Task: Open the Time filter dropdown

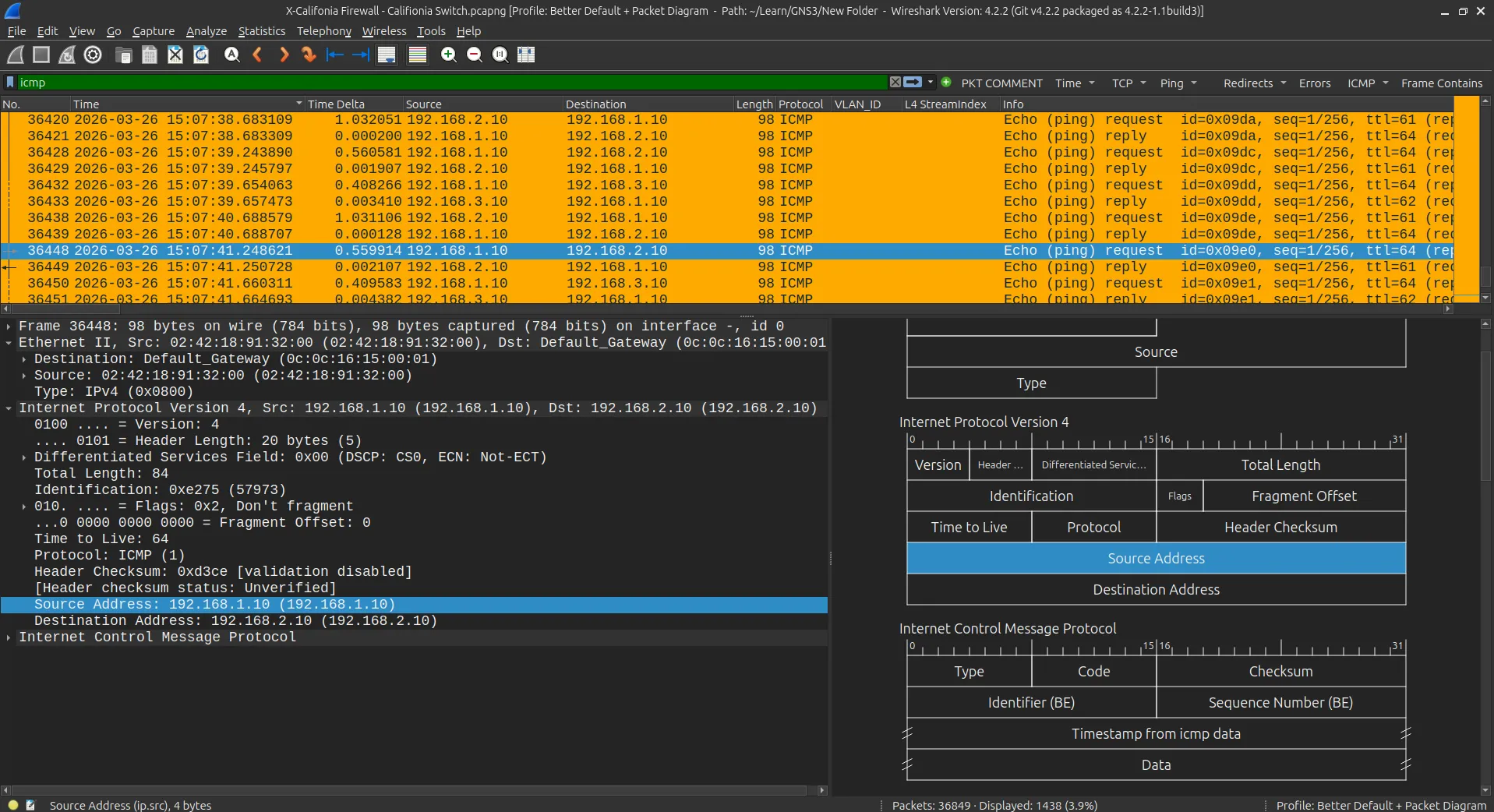Action: click(1075, 83)
